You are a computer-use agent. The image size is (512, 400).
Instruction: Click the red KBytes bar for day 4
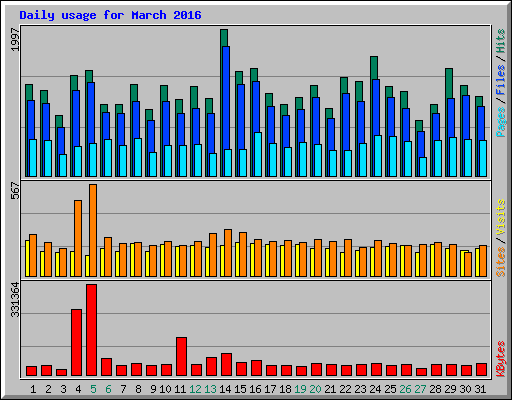(76, 343)
